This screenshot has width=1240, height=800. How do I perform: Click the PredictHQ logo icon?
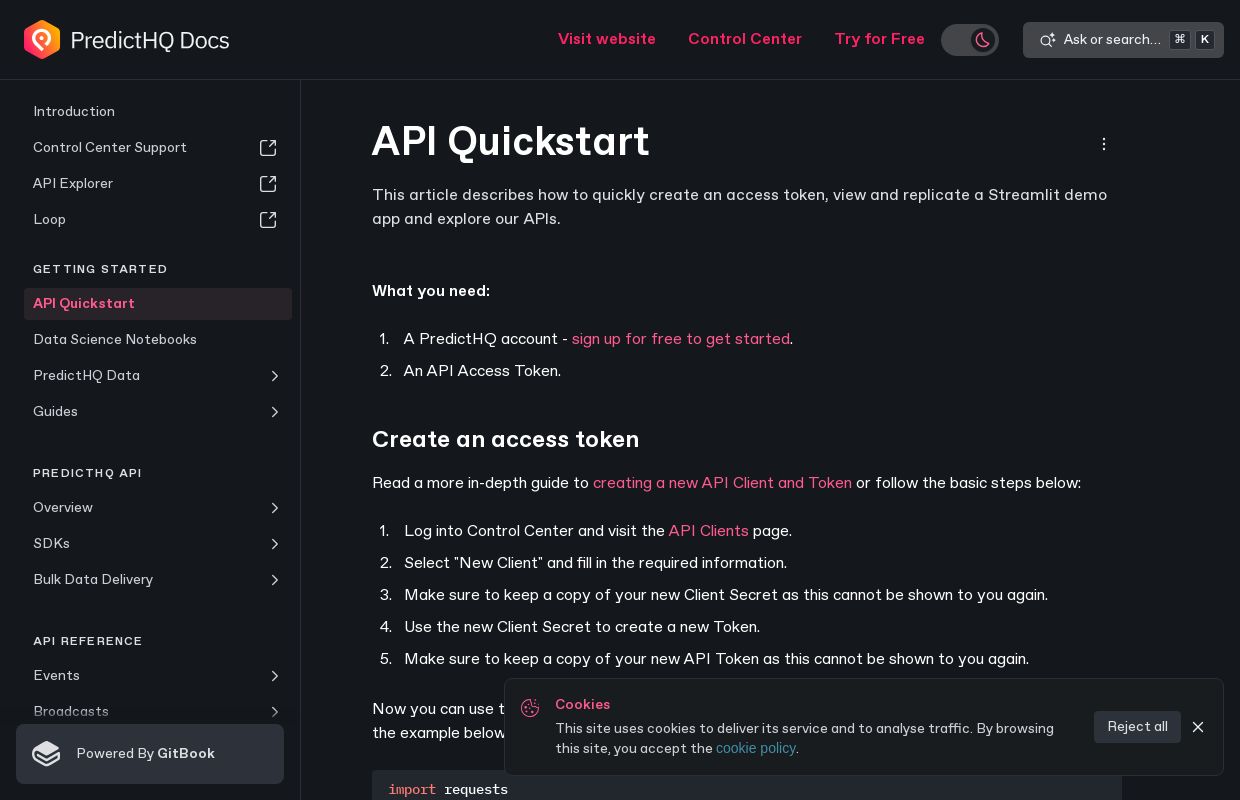point(42,40)
